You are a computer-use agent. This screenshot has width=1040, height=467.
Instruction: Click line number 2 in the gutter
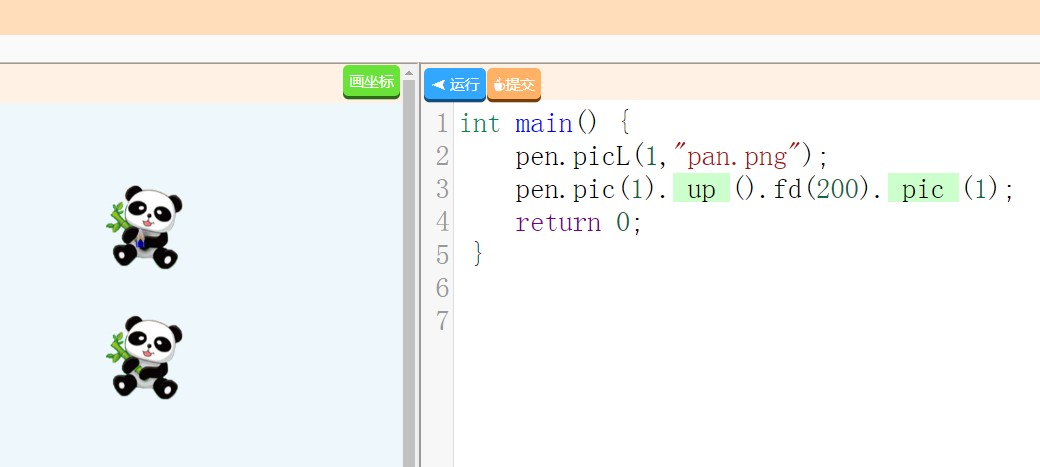click(442, 157)
